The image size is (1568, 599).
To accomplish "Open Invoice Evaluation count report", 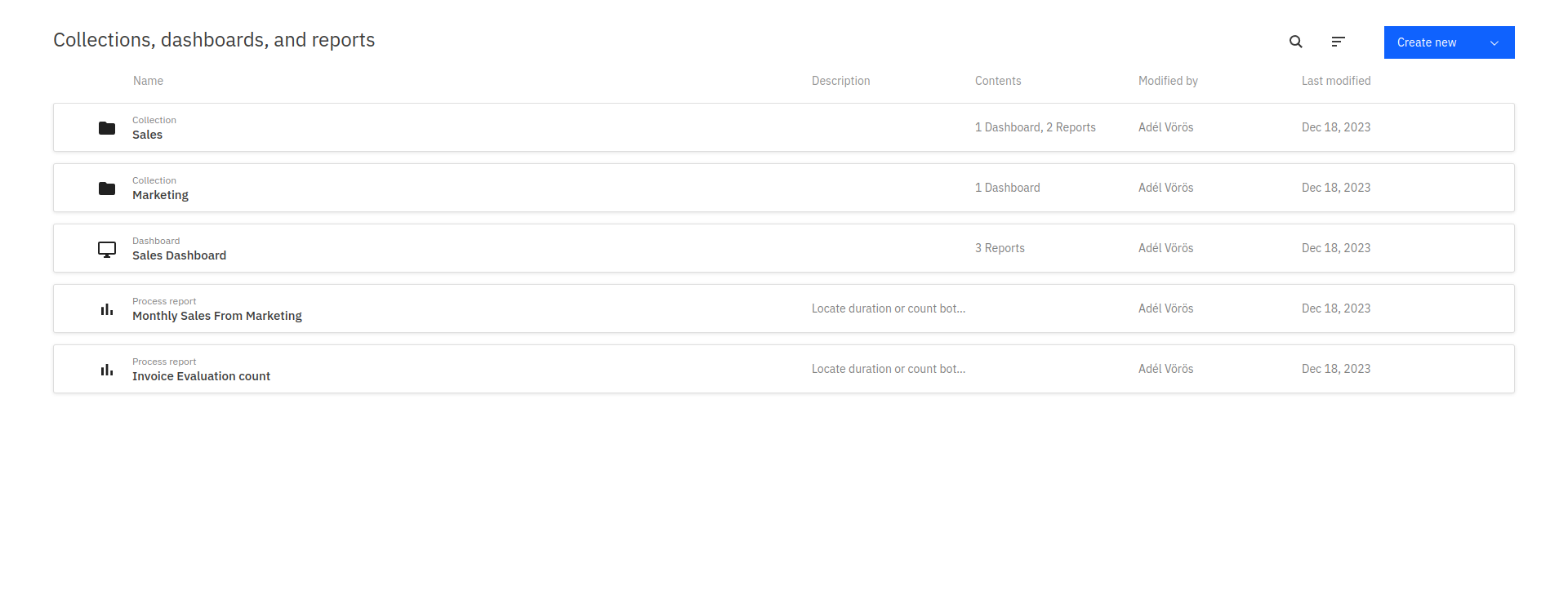I will [x=201, y=376].
